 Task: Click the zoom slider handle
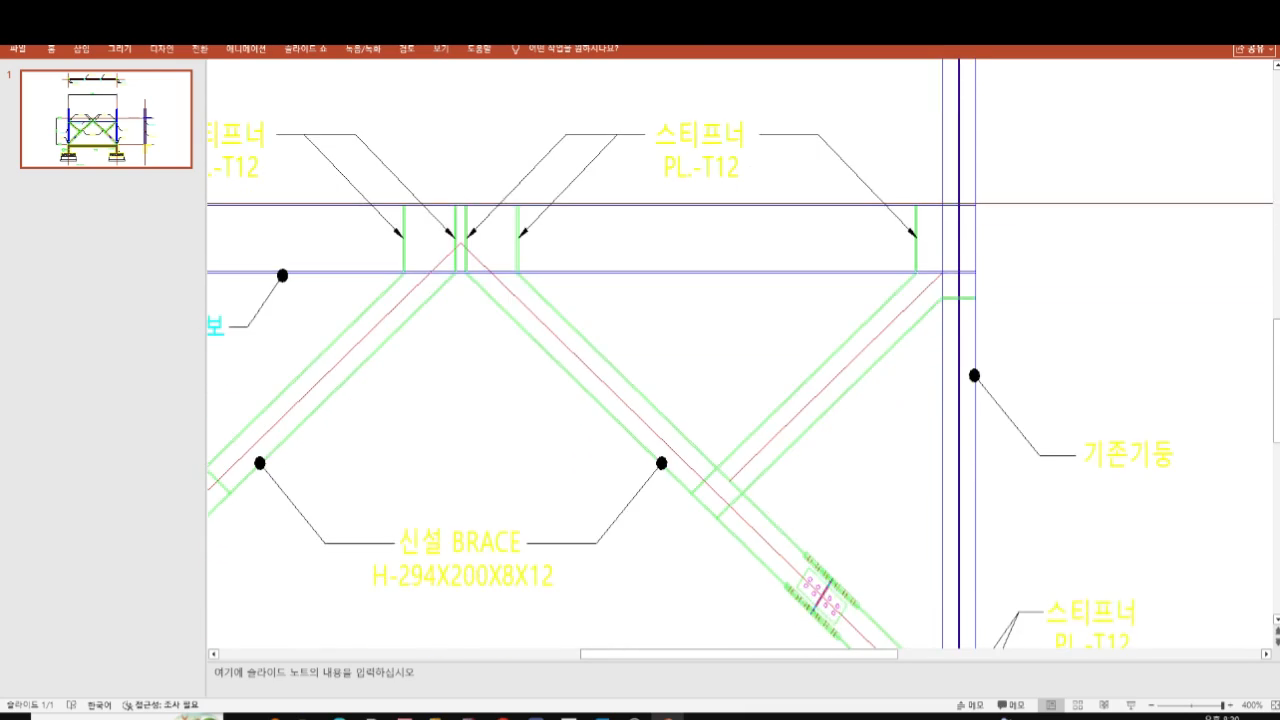pos(1222,706)
